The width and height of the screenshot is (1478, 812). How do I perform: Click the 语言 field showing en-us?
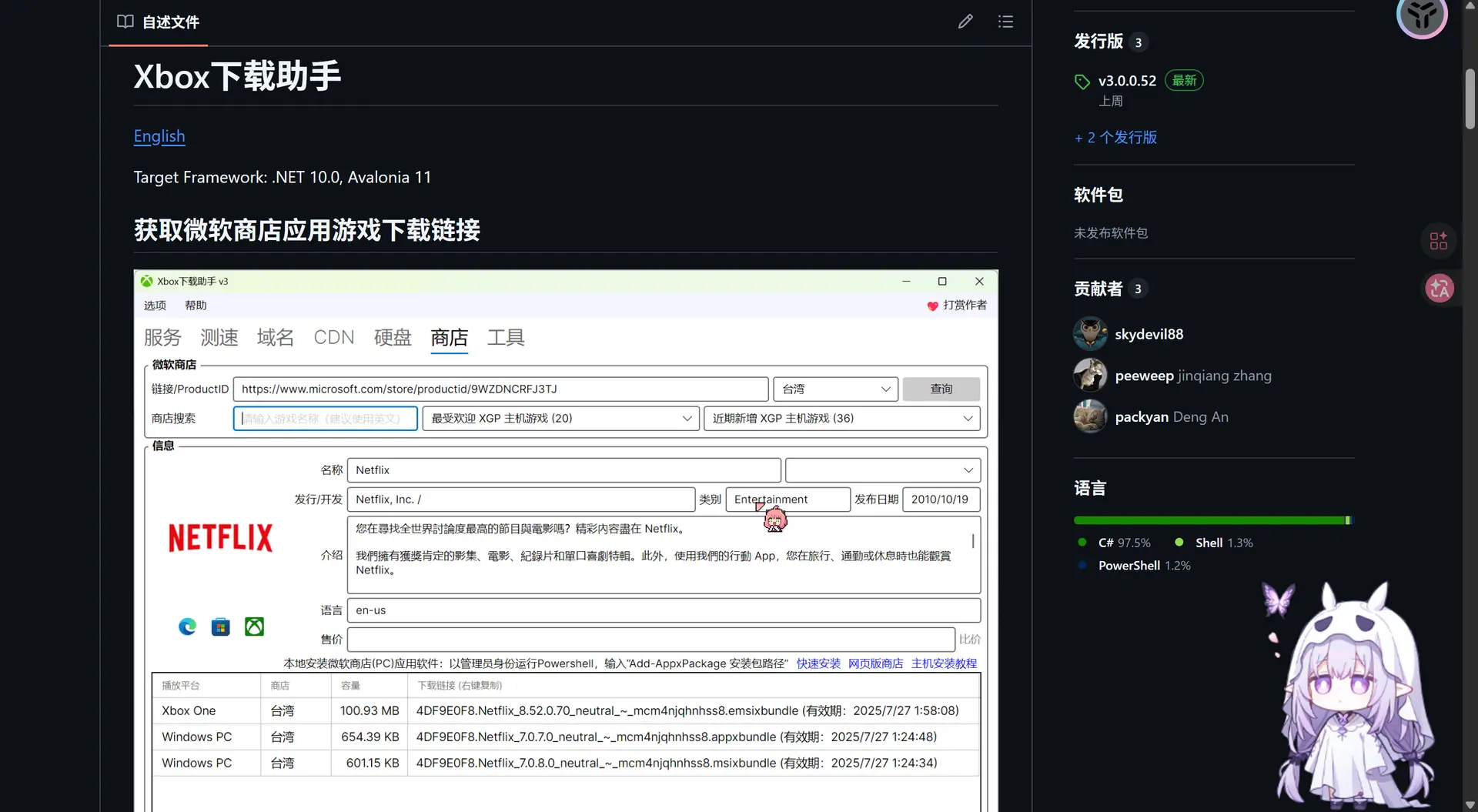(x=664, y=610)
